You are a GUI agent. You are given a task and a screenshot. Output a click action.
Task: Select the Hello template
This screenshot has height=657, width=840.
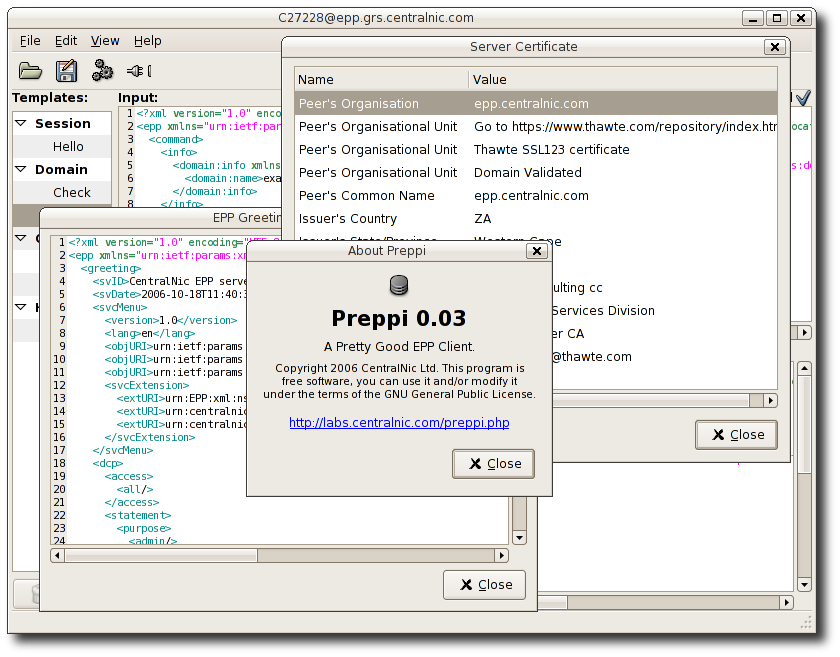[68, 147]
